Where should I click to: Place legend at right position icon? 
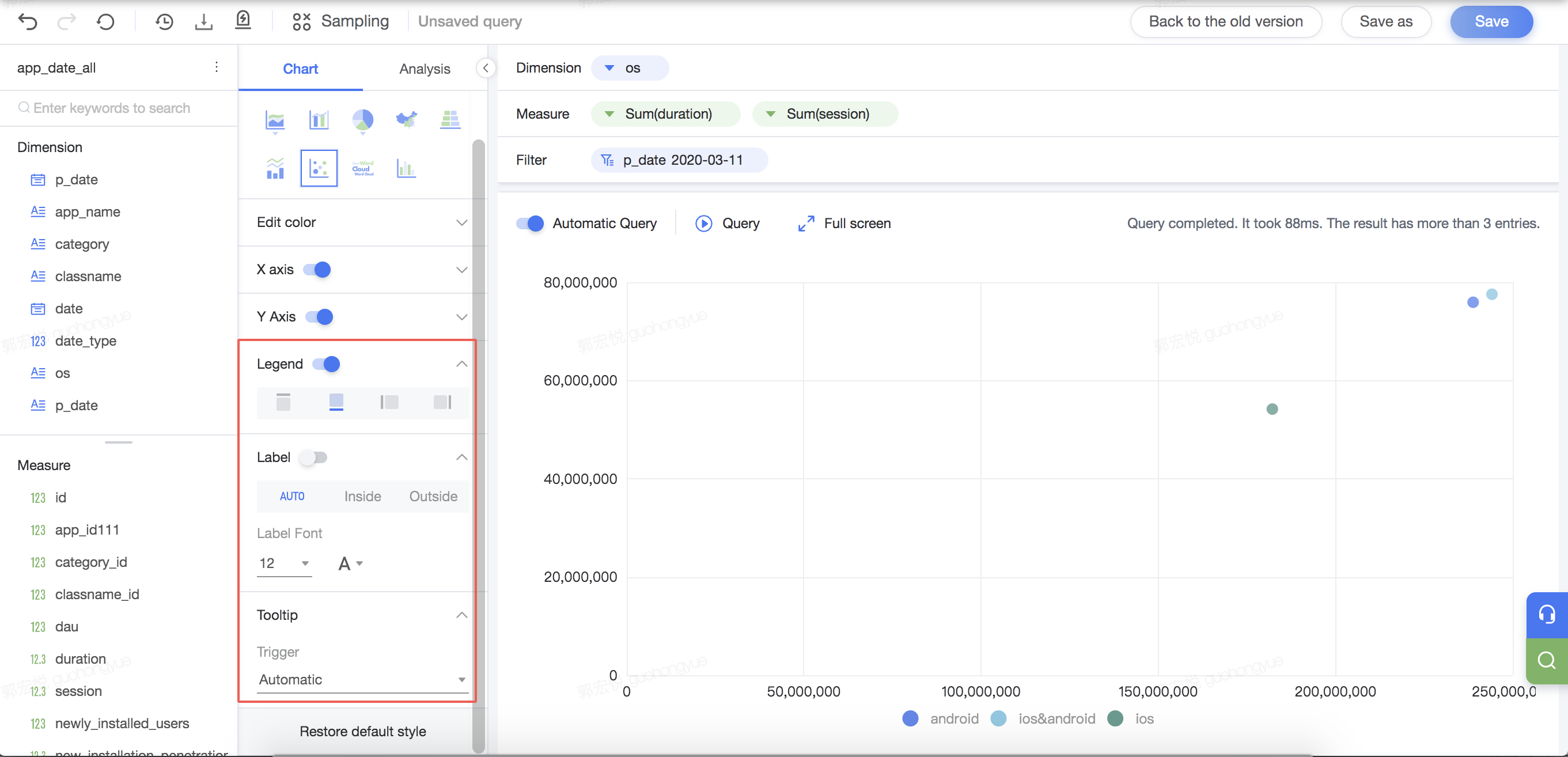tap(442, 402)
